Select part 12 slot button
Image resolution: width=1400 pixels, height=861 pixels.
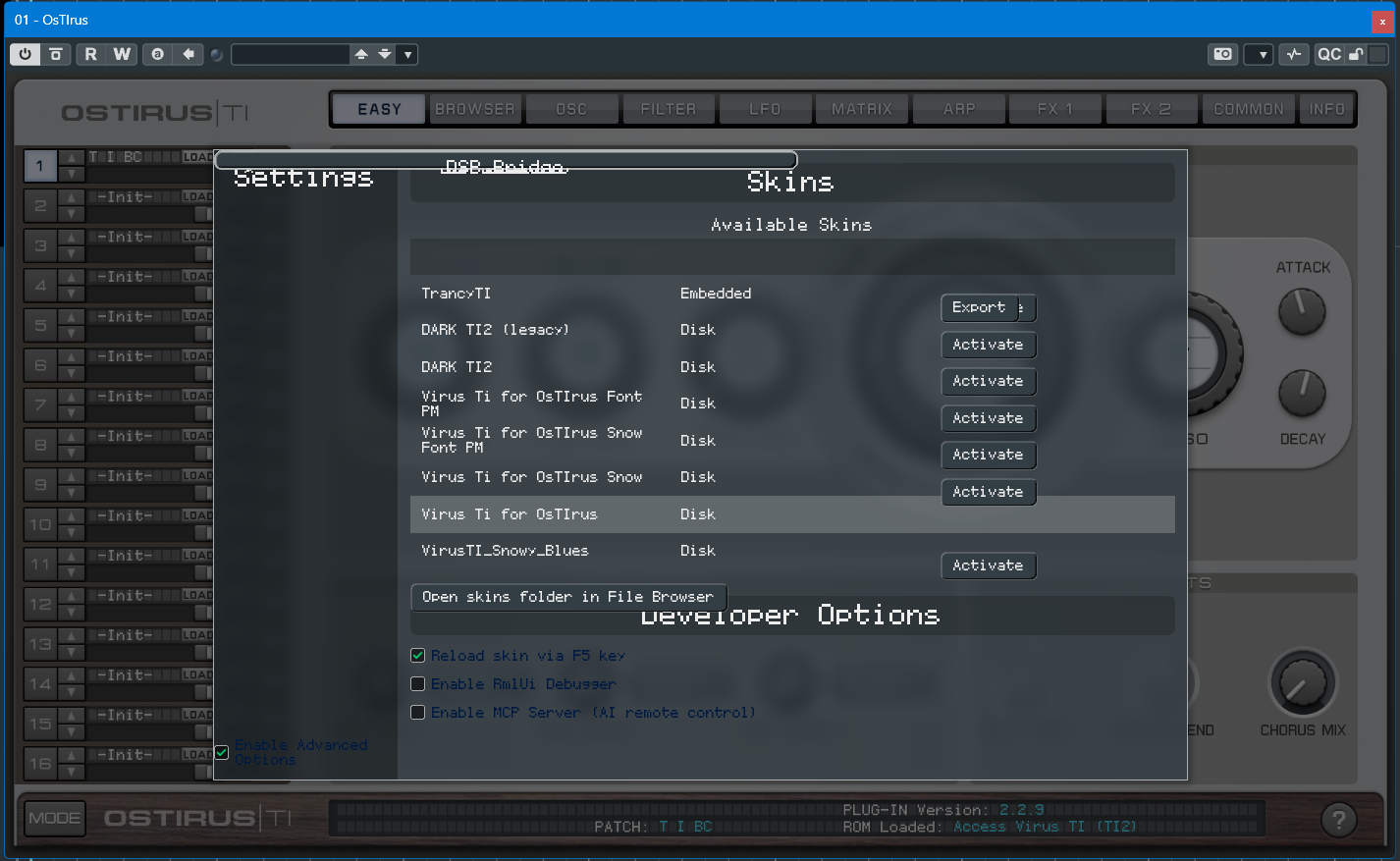pos(40,605)
